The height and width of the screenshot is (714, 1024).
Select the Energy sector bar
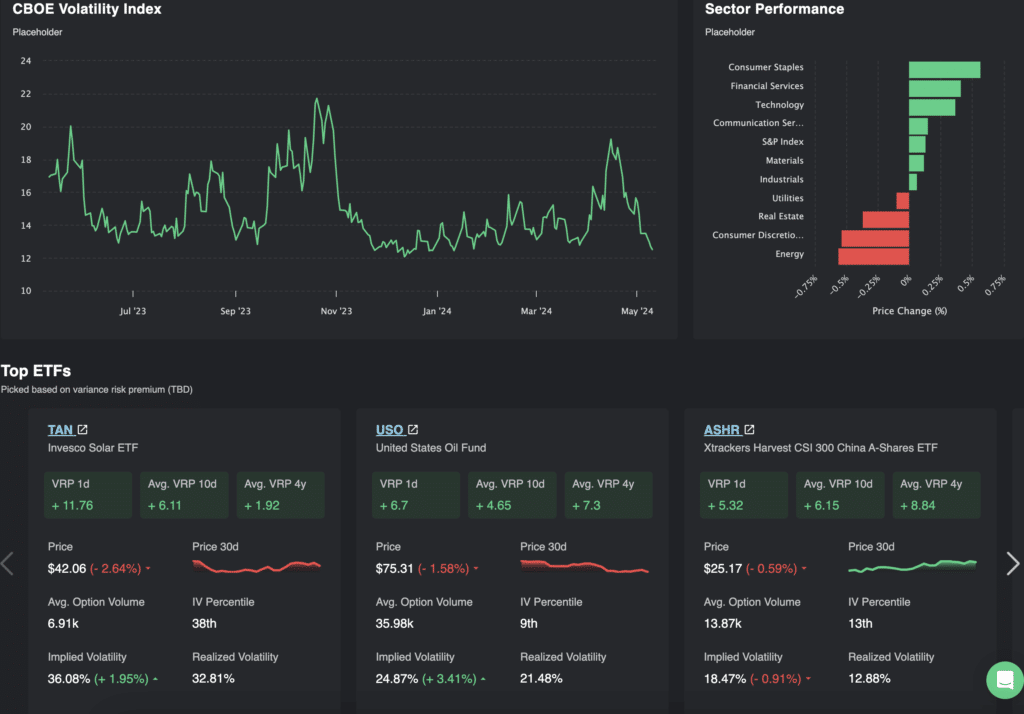[x=874, y=257]
